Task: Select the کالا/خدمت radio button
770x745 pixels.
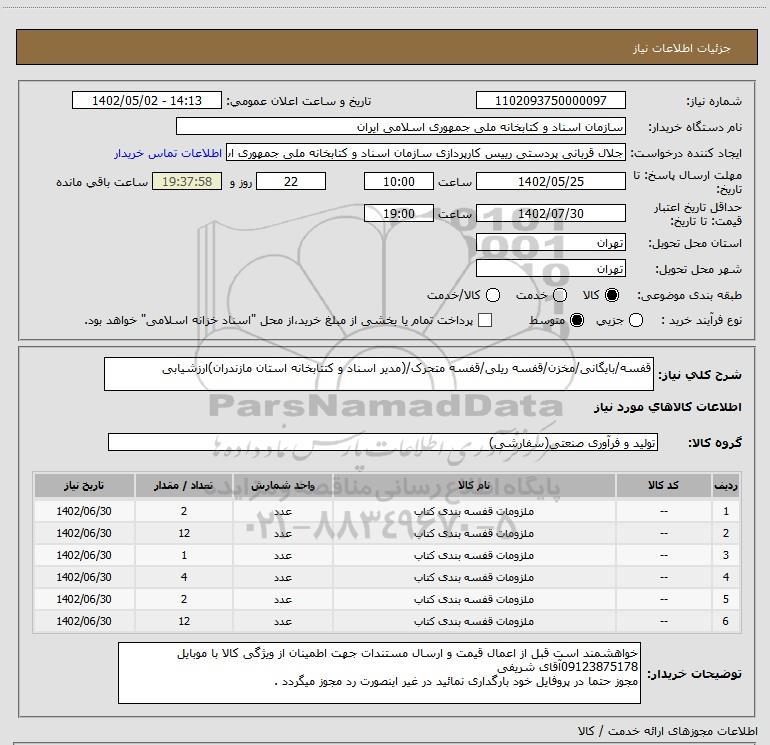Action: click(x=493, y=295)
